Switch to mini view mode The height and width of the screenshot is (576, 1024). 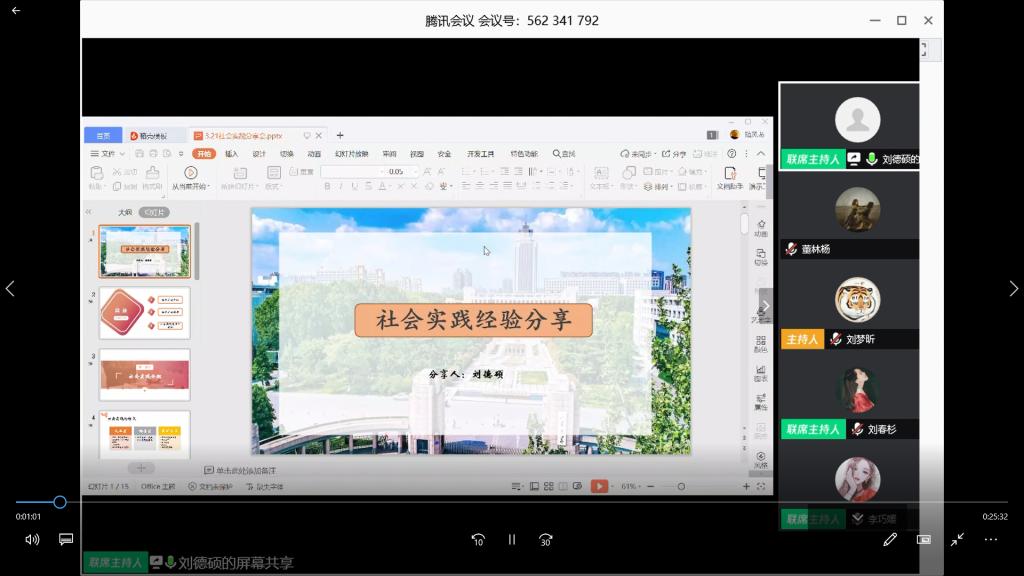pyautogui.click(x=924, y=539)
